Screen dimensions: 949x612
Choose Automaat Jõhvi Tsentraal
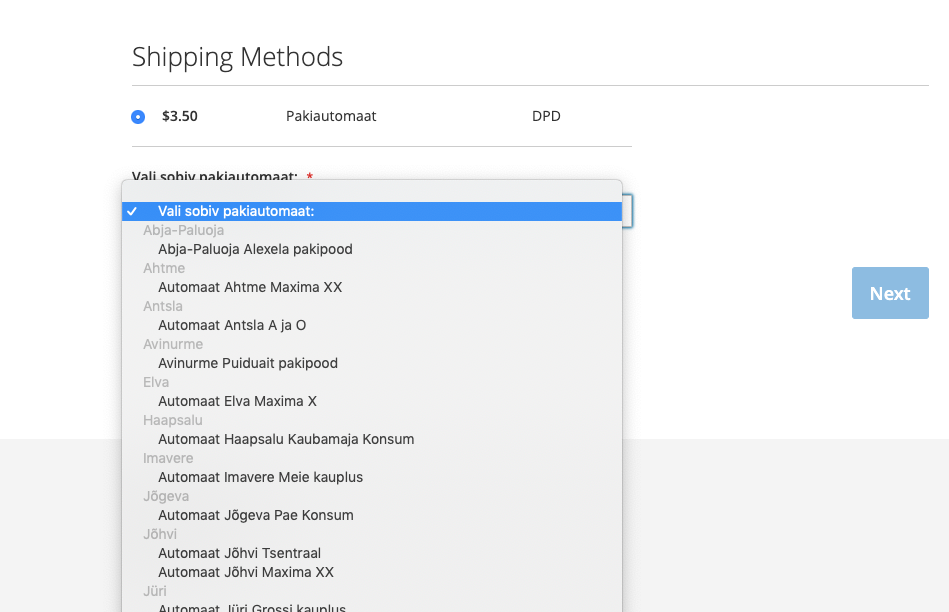point(372,553)
